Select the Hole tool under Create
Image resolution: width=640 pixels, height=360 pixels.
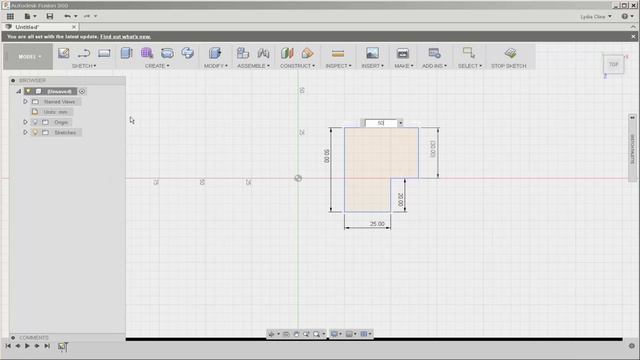tap(167, 53)
